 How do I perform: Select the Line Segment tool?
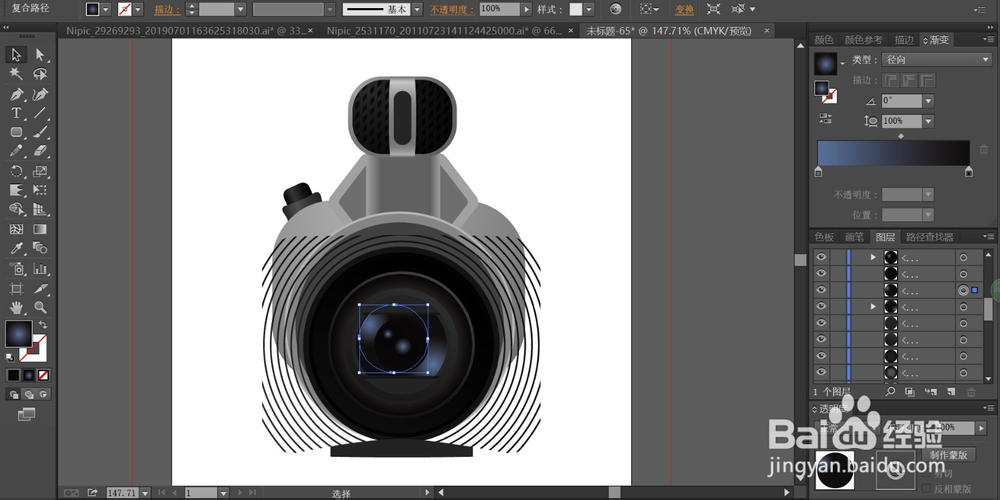(x=40, y=114)
